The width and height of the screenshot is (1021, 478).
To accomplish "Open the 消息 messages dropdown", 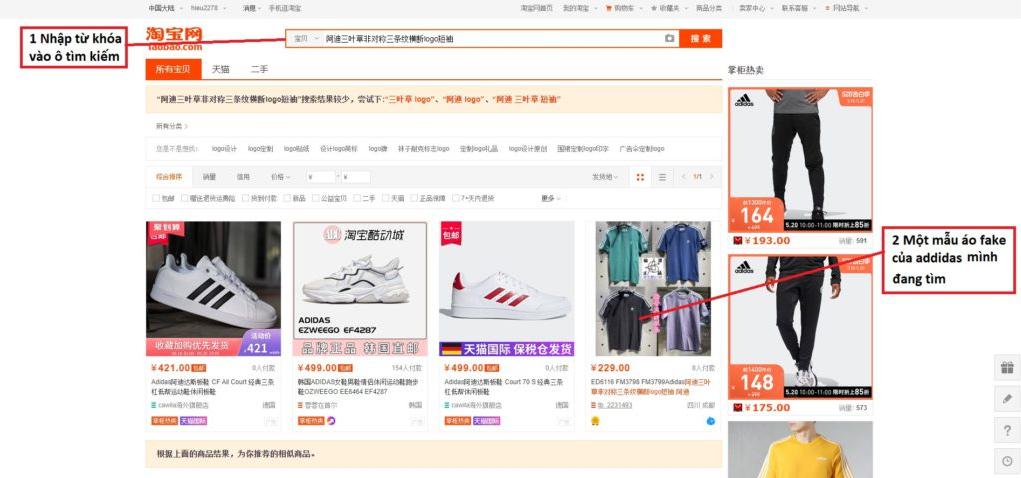I will point(252,8).
